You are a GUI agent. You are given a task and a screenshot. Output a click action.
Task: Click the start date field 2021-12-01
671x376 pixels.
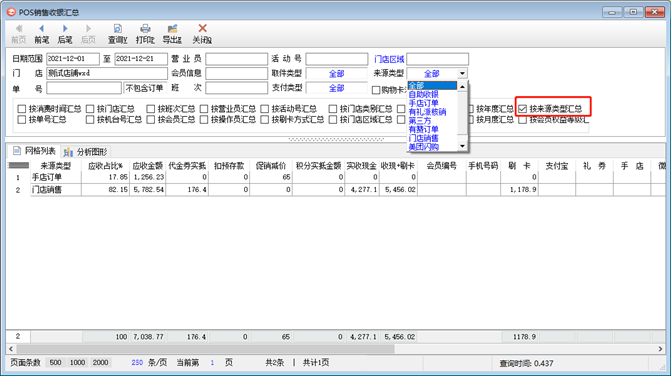(73, 59)
